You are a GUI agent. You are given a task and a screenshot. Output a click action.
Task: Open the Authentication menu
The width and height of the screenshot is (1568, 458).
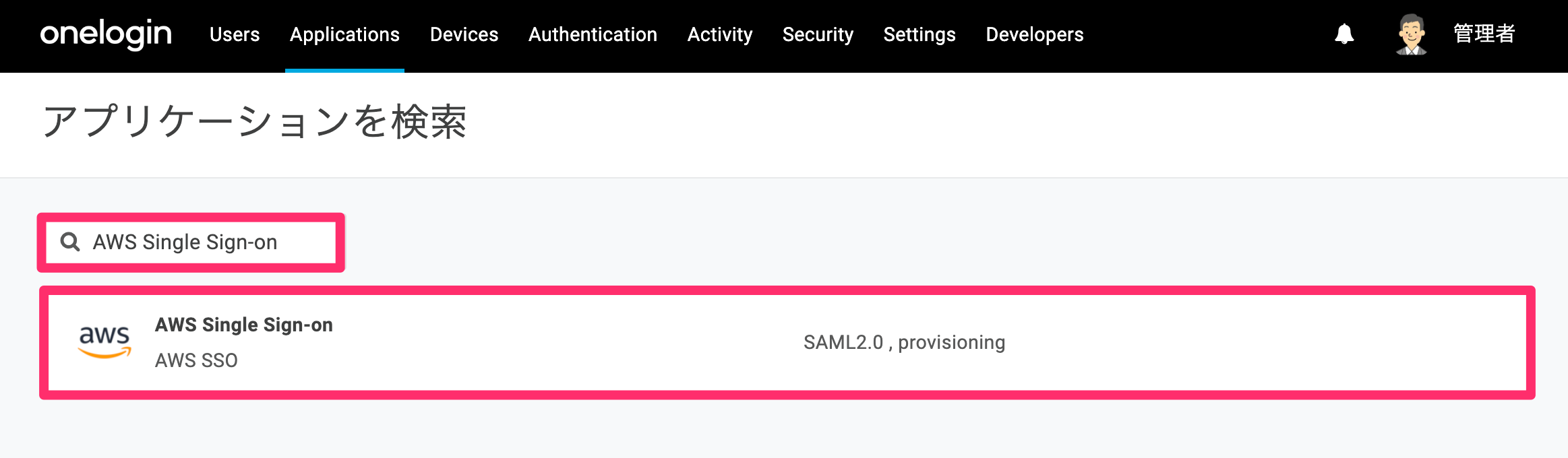[593, 34]
